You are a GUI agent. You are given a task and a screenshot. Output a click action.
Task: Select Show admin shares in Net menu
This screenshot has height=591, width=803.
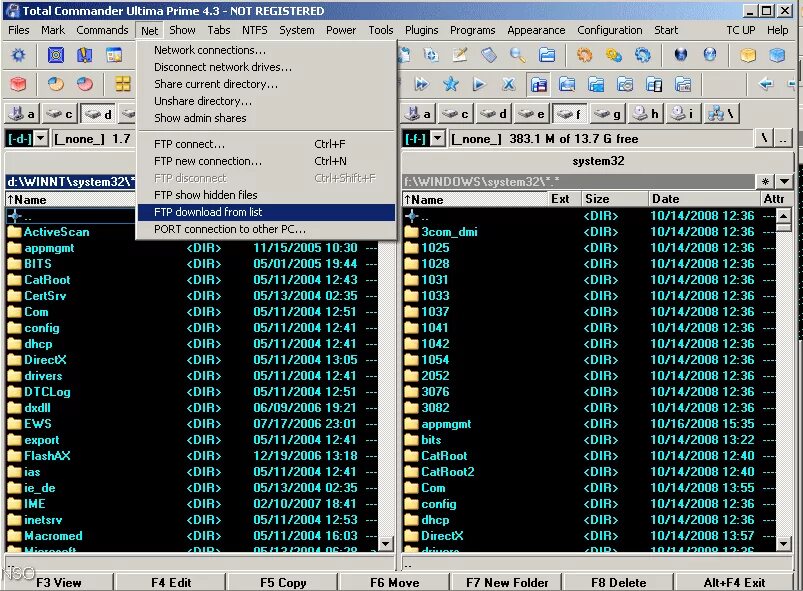point(266,118)
